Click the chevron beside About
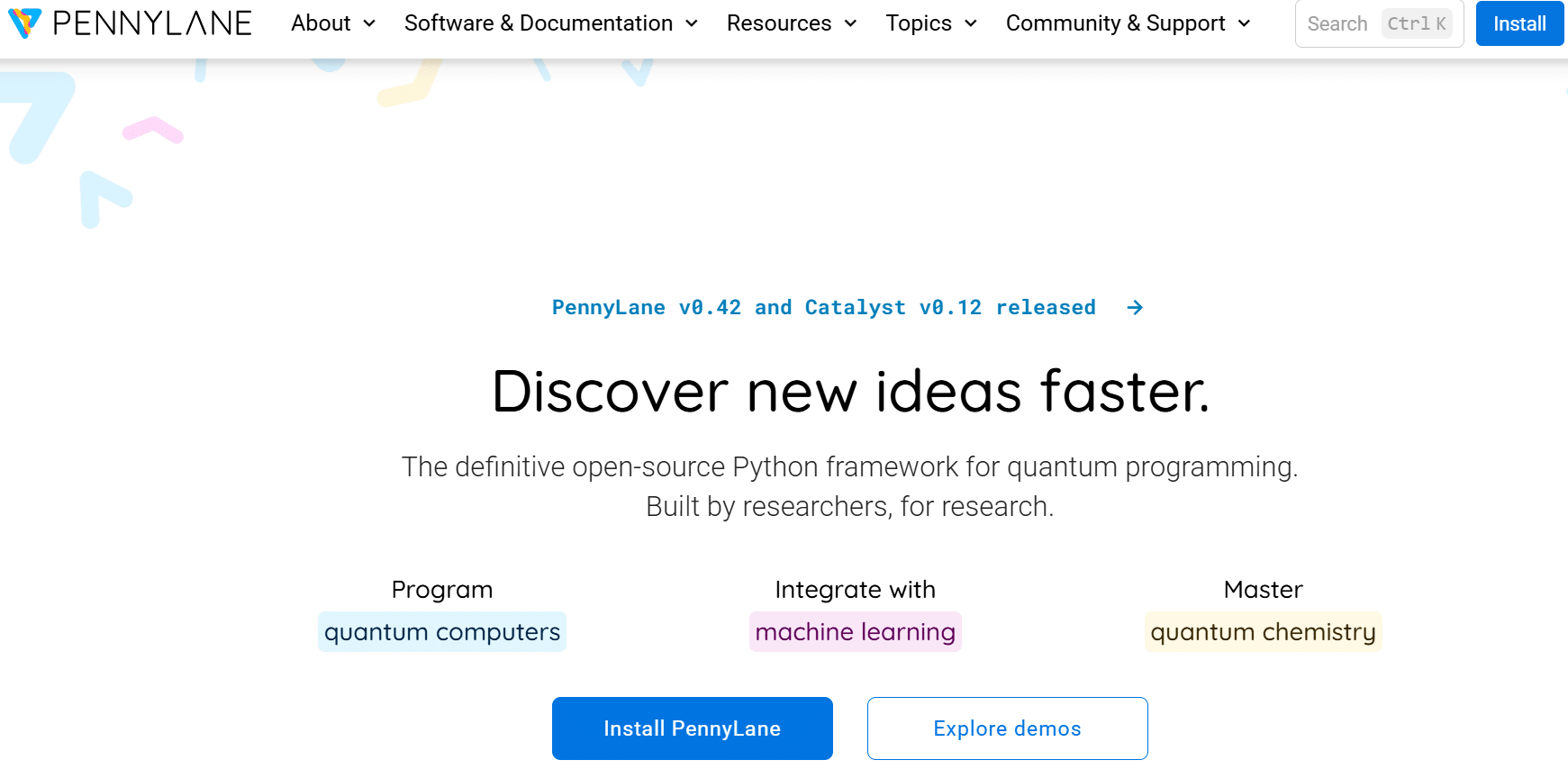1568x769 pixels. [x=368, y=24]
